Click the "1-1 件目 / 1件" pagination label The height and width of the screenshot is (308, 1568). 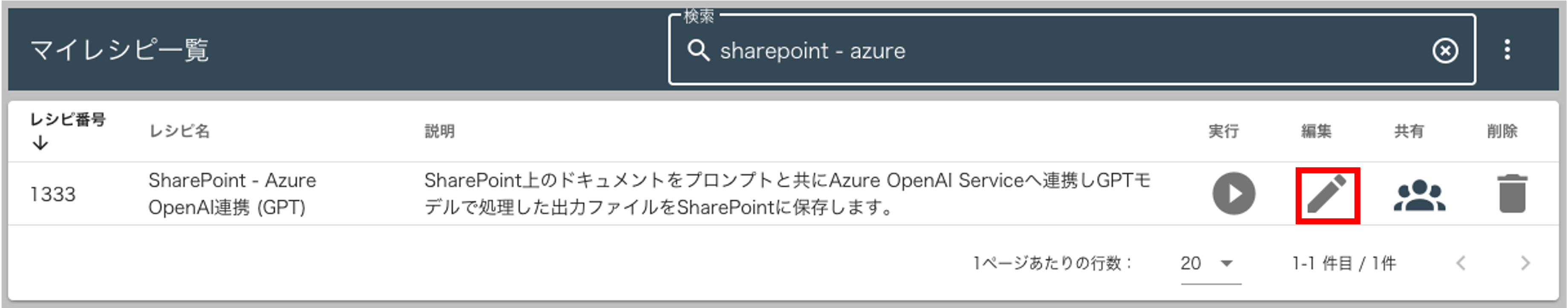pos(1344,263)
